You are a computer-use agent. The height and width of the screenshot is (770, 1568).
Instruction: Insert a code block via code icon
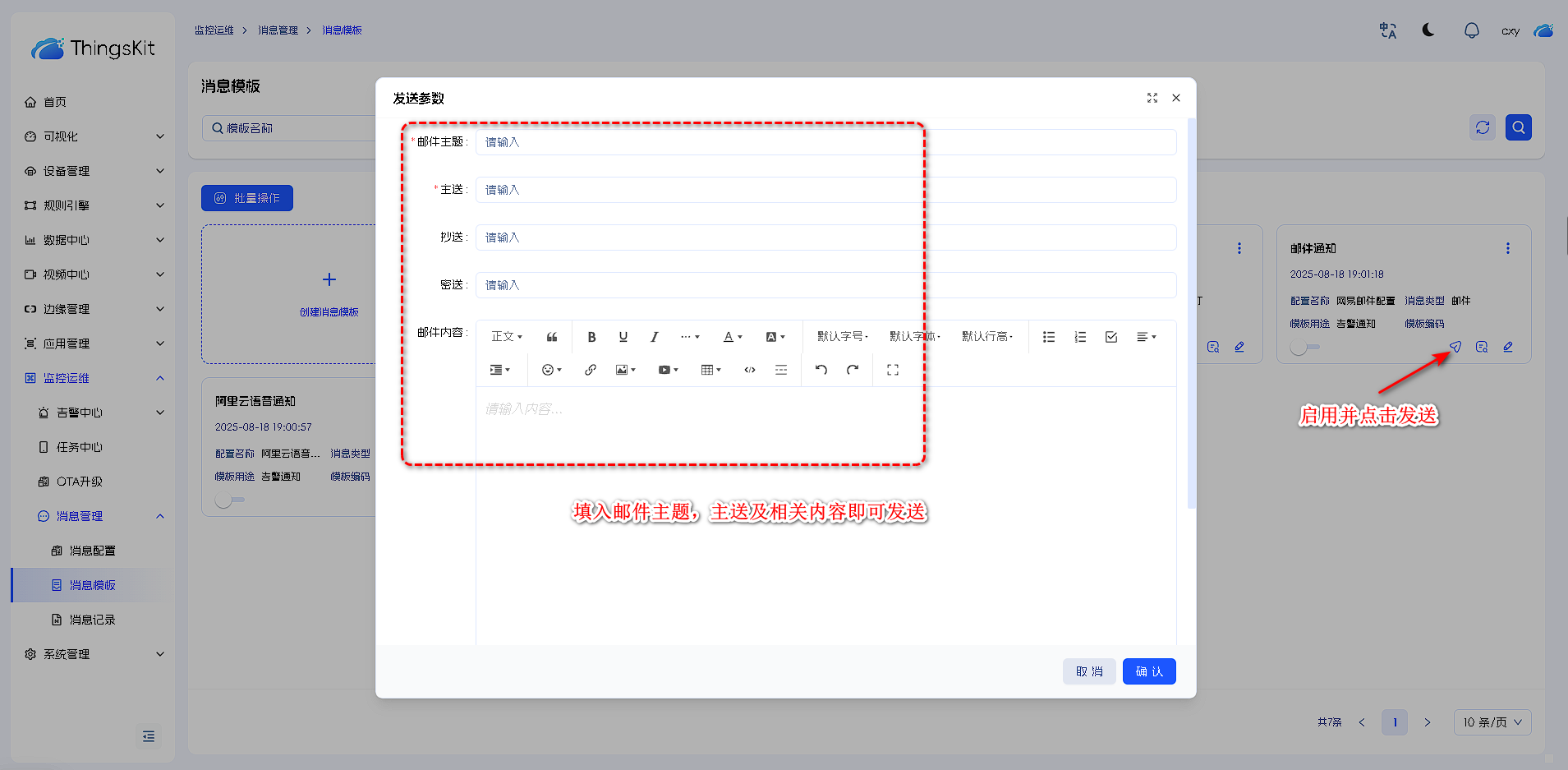[750, 370]
